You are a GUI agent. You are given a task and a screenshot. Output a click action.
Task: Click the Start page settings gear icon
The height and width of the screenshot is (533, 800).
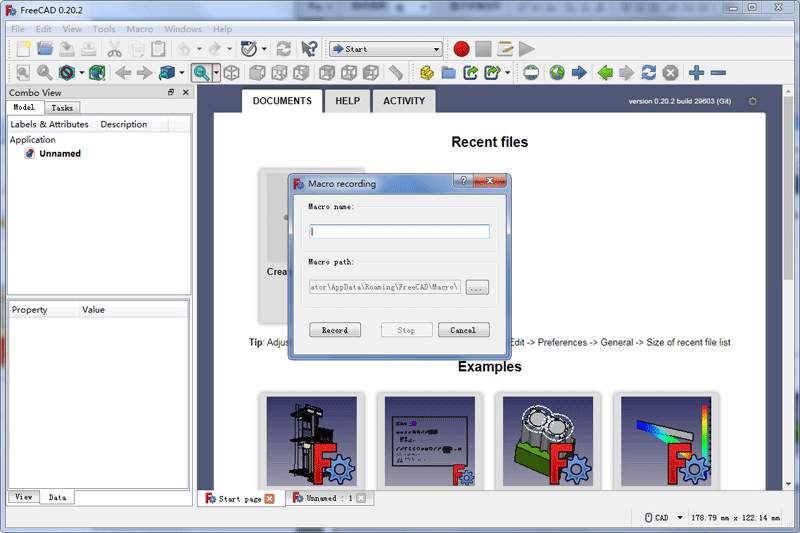coord(753,101)
